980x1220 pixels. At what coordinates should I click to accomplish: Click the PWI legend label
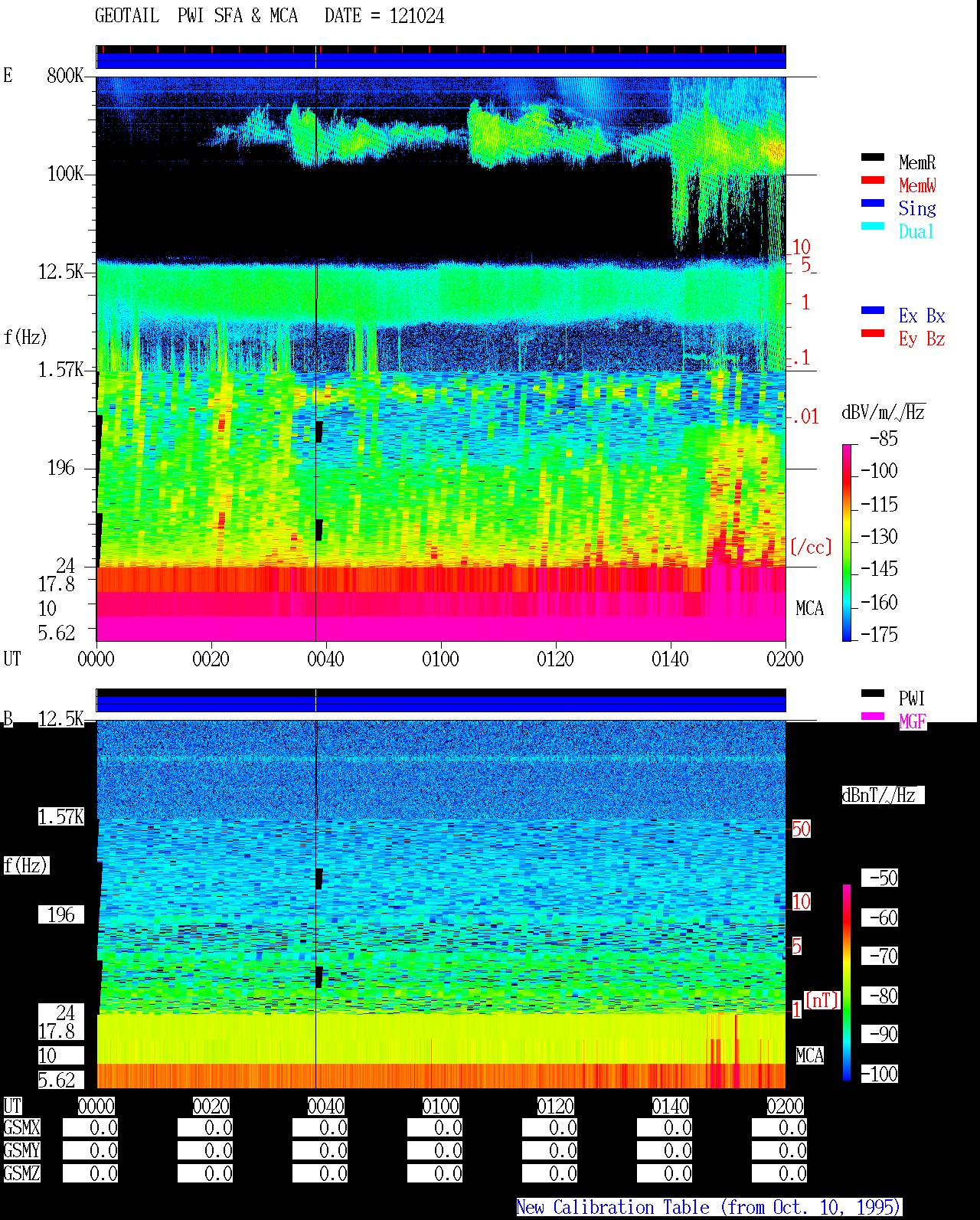click(x=912, y=698)
